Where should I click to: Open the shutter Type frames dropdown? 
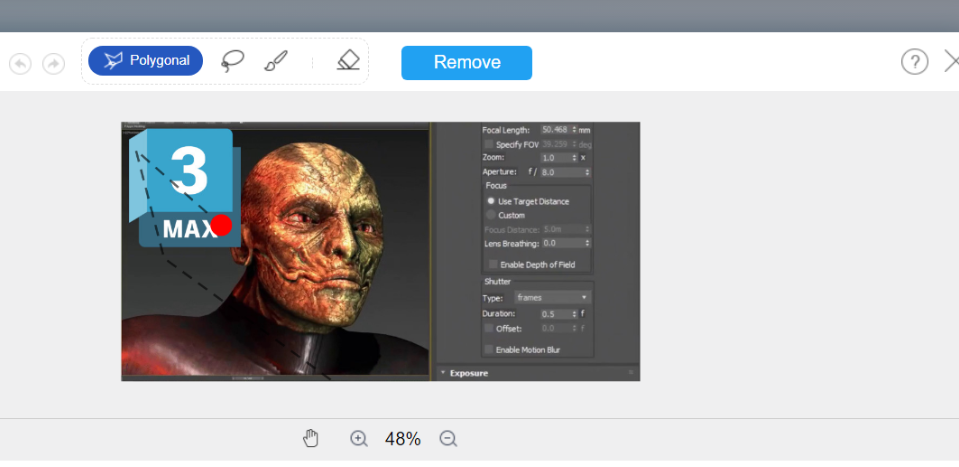coord(552,297)
